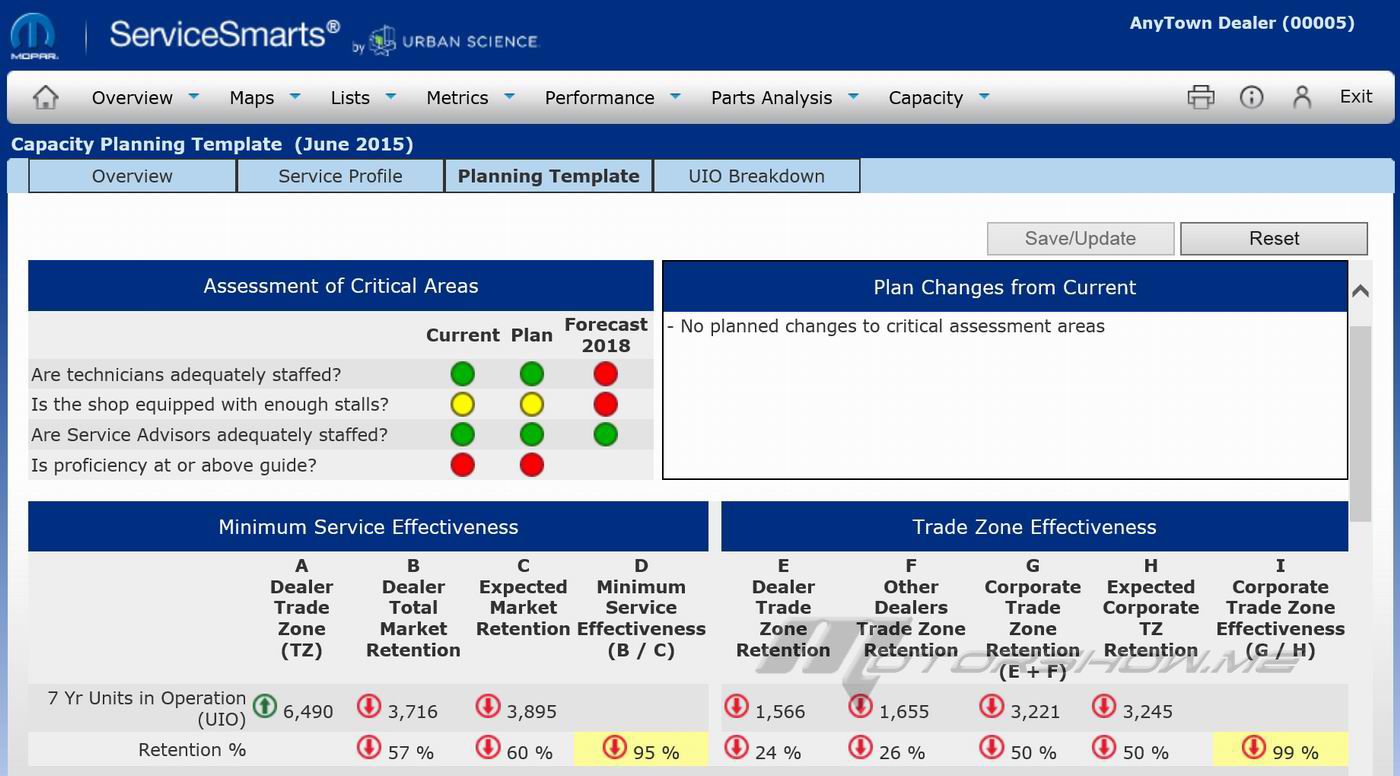Click the Lists menu label

pyautogui.click(x=350, y=97)
